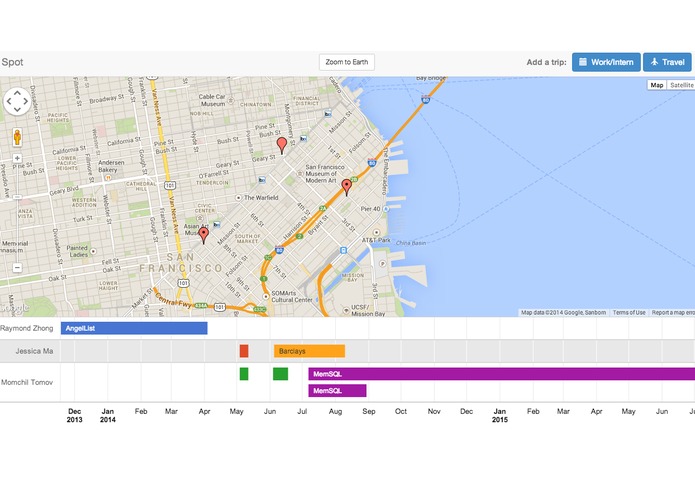
Task: Zoom out with the minus button
Action: [x=17, y=268]
